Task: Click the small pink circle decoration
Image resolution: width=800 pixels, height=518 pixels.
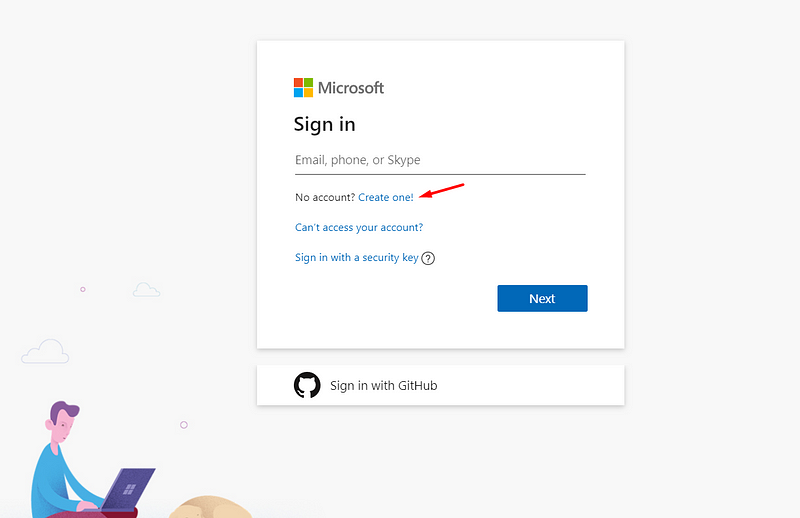Action: click(82, 289)
